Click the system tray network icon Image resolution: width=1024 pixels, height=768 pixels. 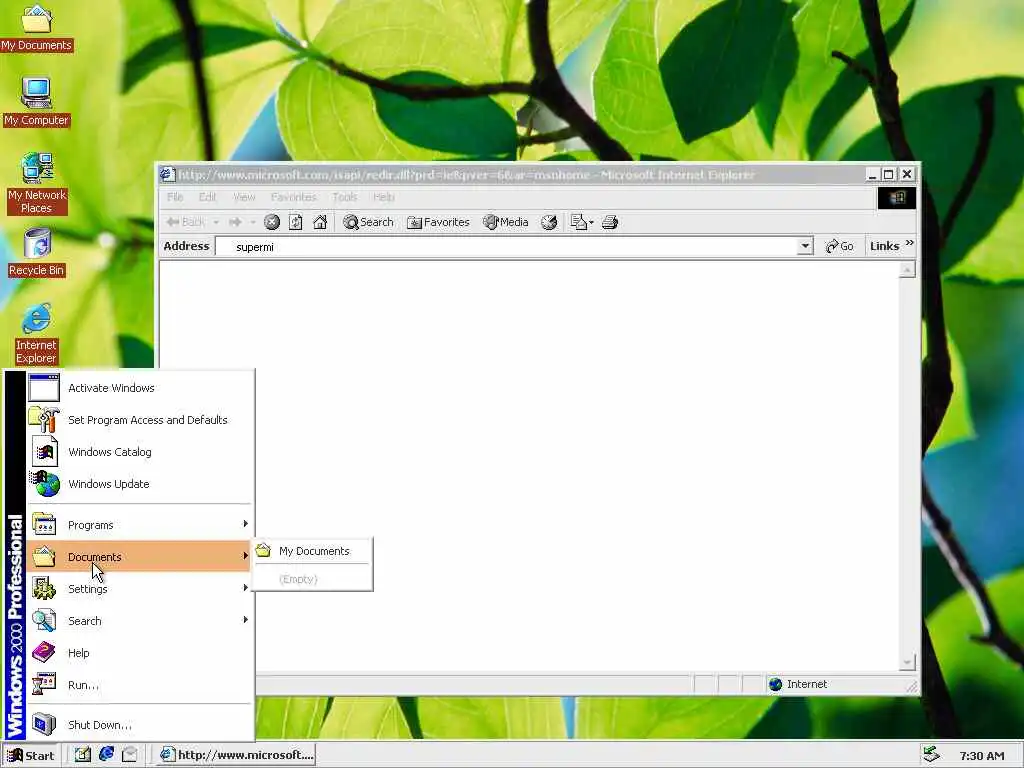pos(931,755)
